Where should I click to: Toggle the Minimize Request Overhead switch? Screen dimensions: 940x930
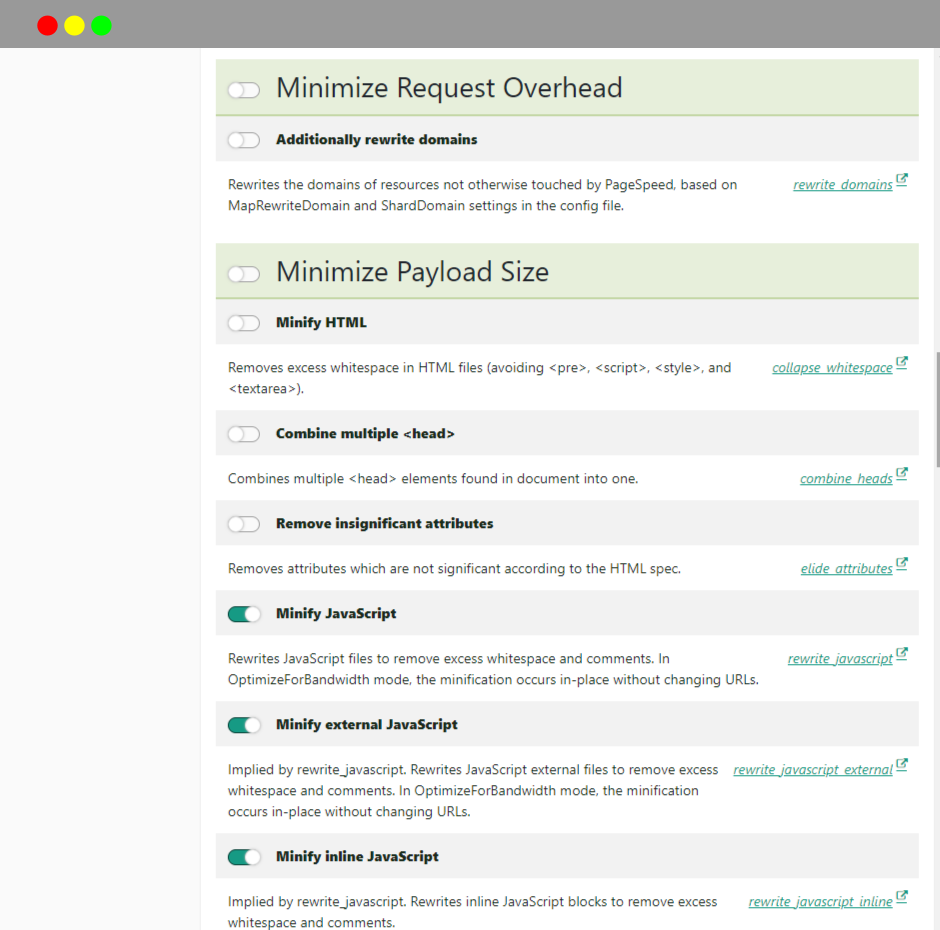click(243, 90)
